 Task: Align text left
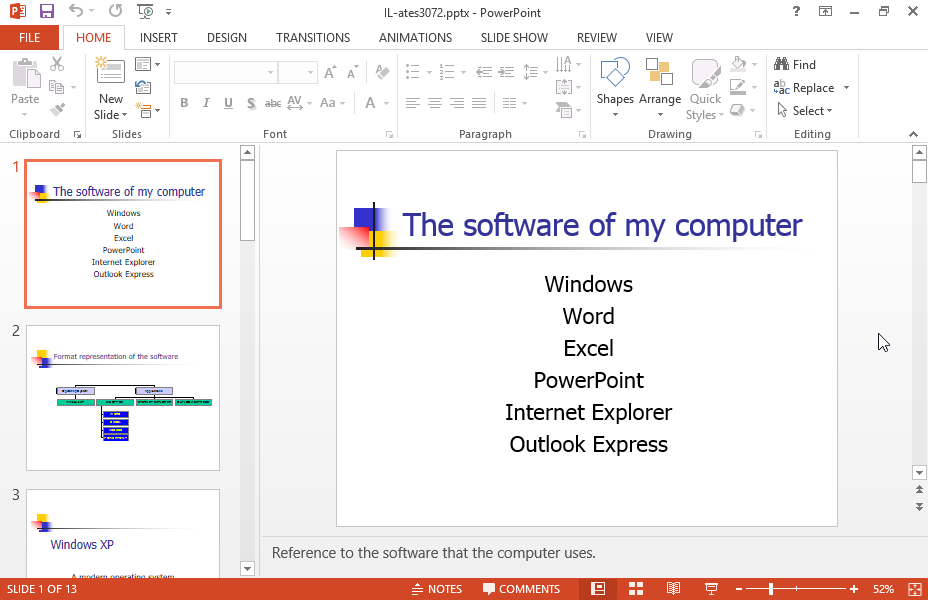pyautogui.click(x=413, y=103)
